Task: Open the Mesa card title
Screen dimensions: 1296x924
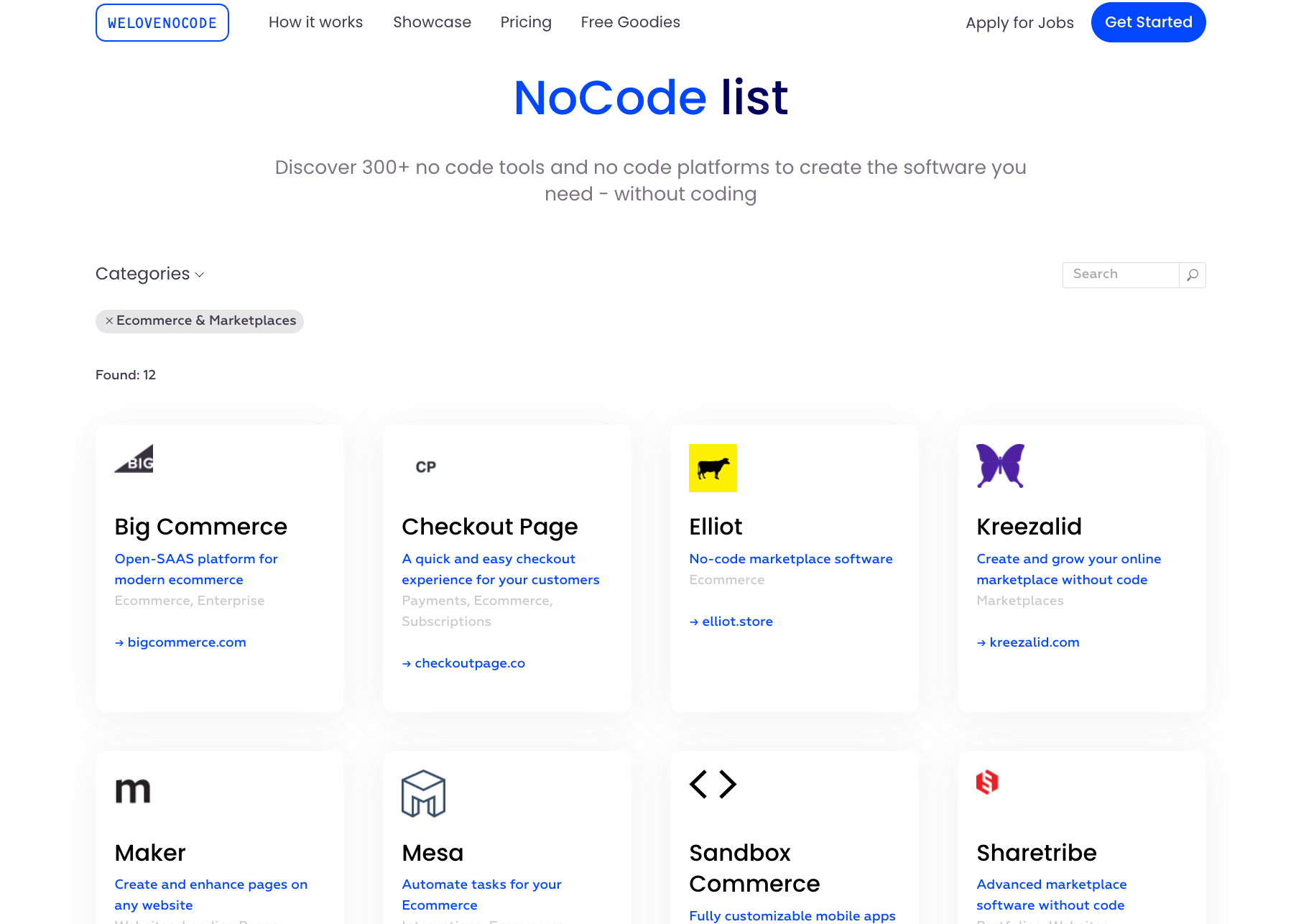Action: (432, 853)
